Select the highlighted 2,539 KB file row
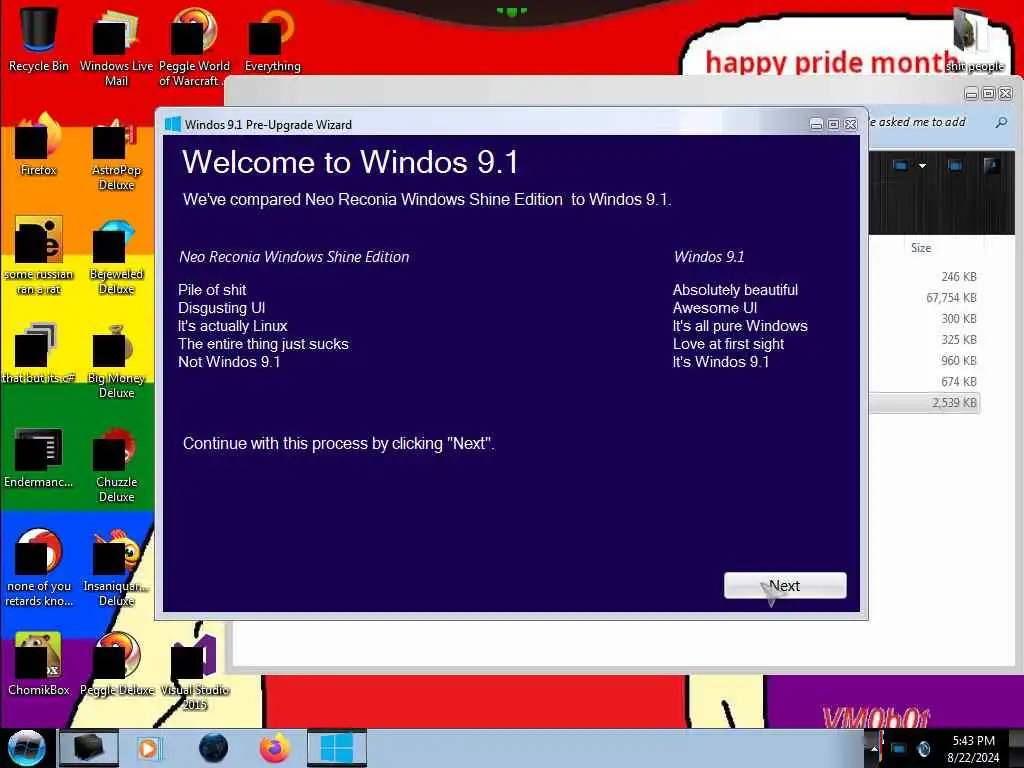 tap(925, 402)
